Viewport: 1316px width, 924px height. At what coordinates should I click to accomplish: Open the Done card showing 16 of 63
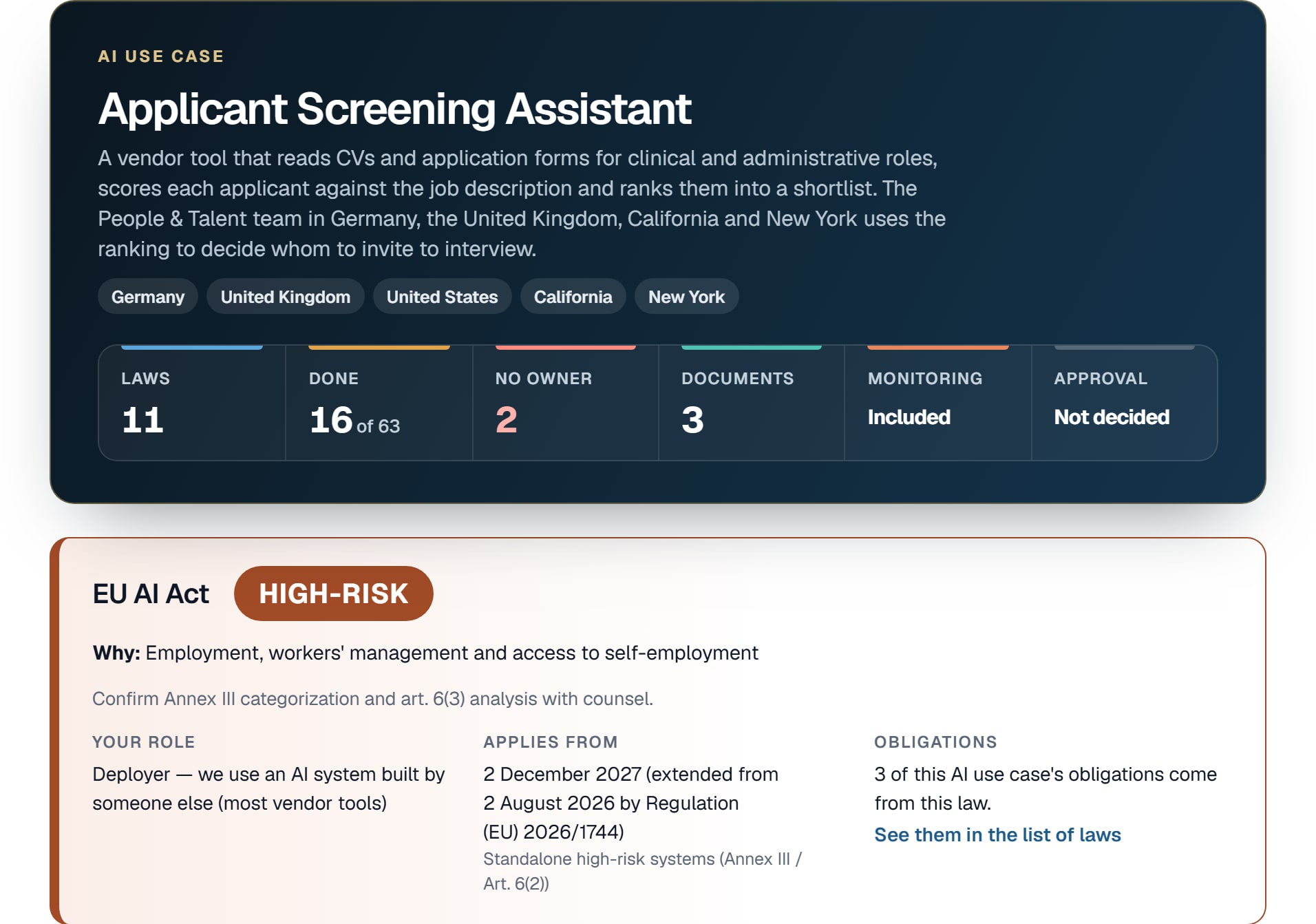click(379, 403)
